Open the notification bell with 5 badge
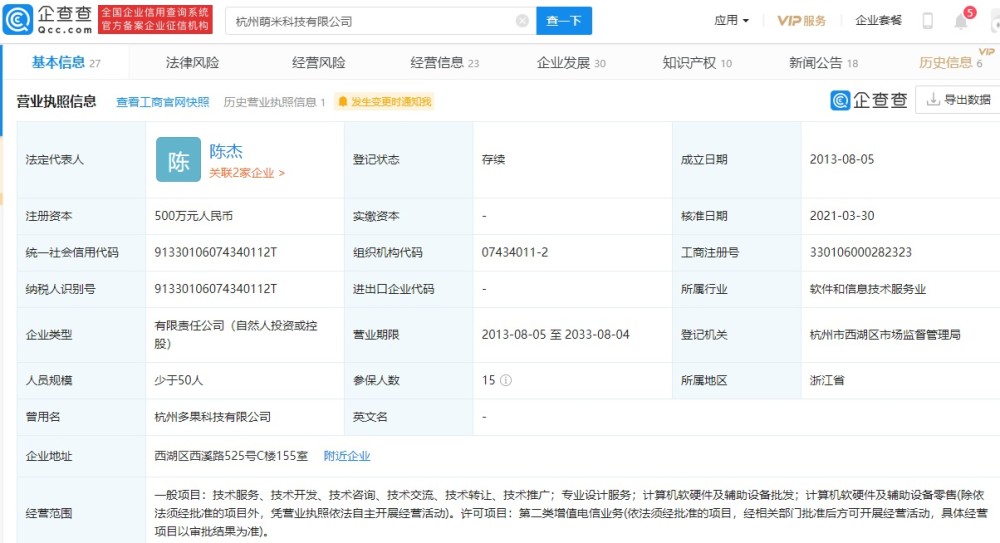Screen dimensions: 1000x543 pyautogui.click(x=961, y=21)
